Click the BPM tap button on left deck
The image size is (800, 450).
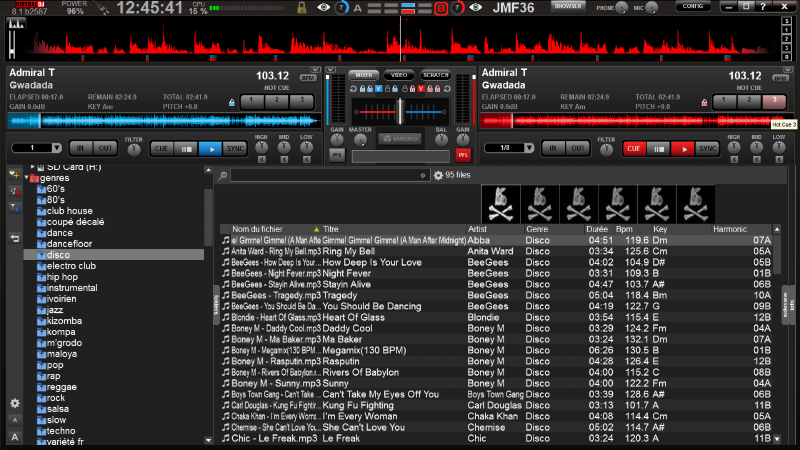pos(307,77)
